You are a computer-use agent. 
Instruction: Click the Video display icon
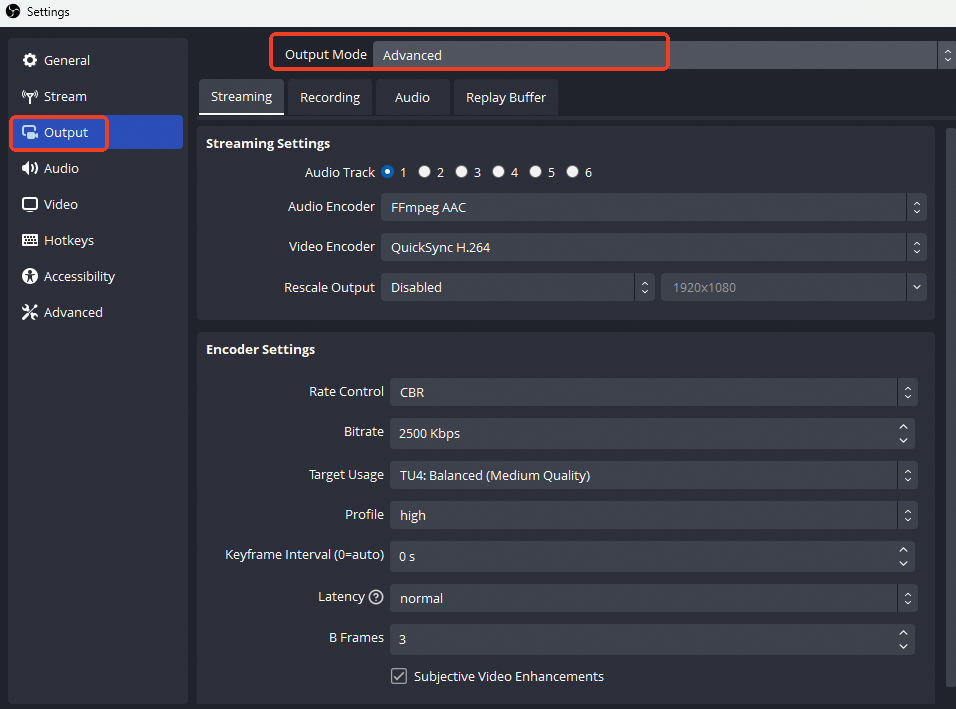29,204
